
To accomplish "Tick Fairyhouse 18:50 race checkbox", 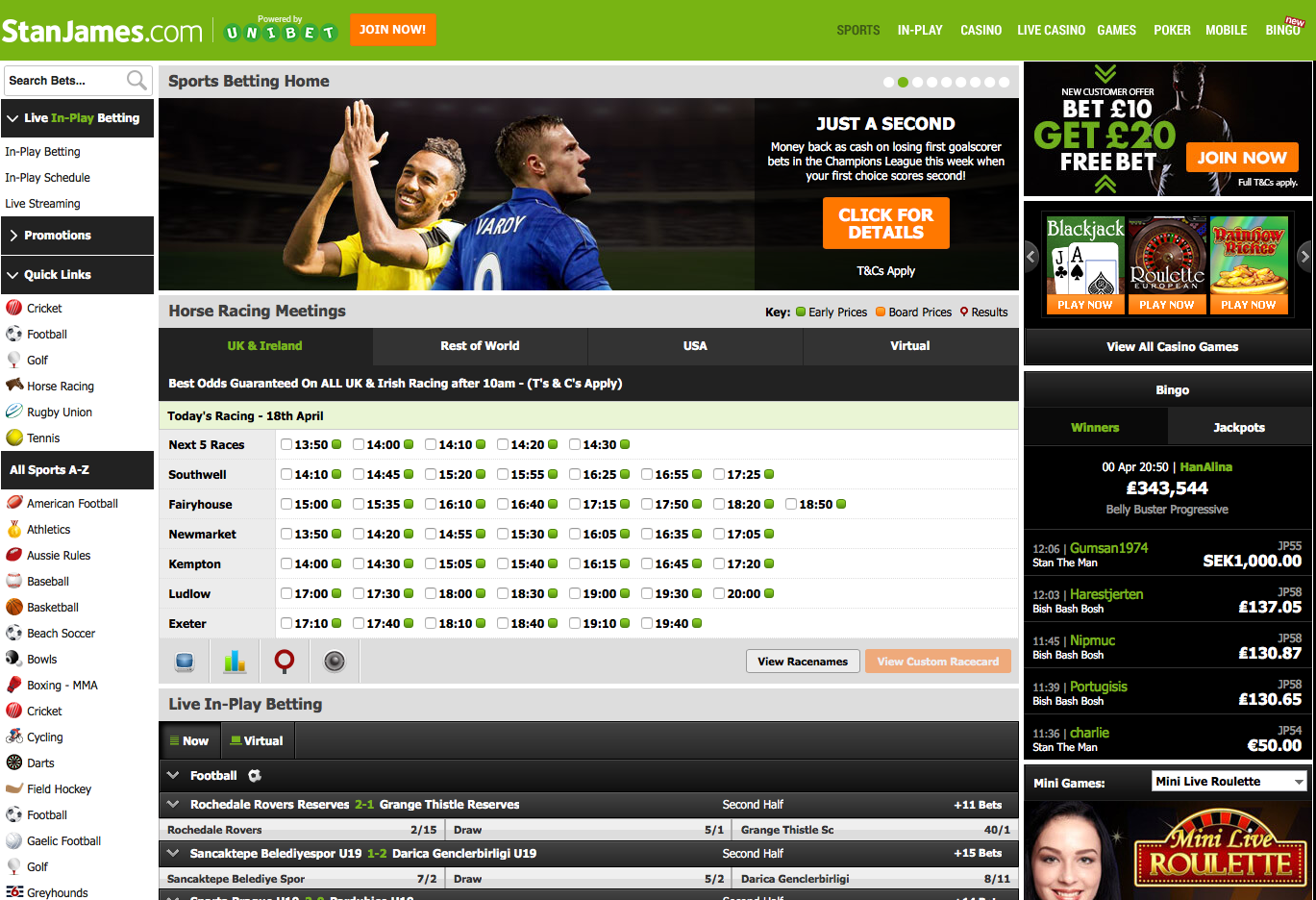I will [x=791, y=504].
